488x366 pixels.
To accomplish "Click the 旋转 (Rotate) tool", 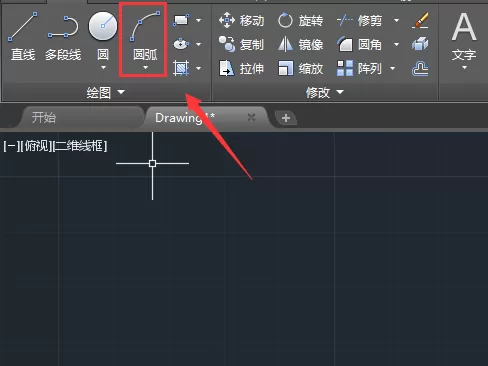I will click(x=300, y=20).
